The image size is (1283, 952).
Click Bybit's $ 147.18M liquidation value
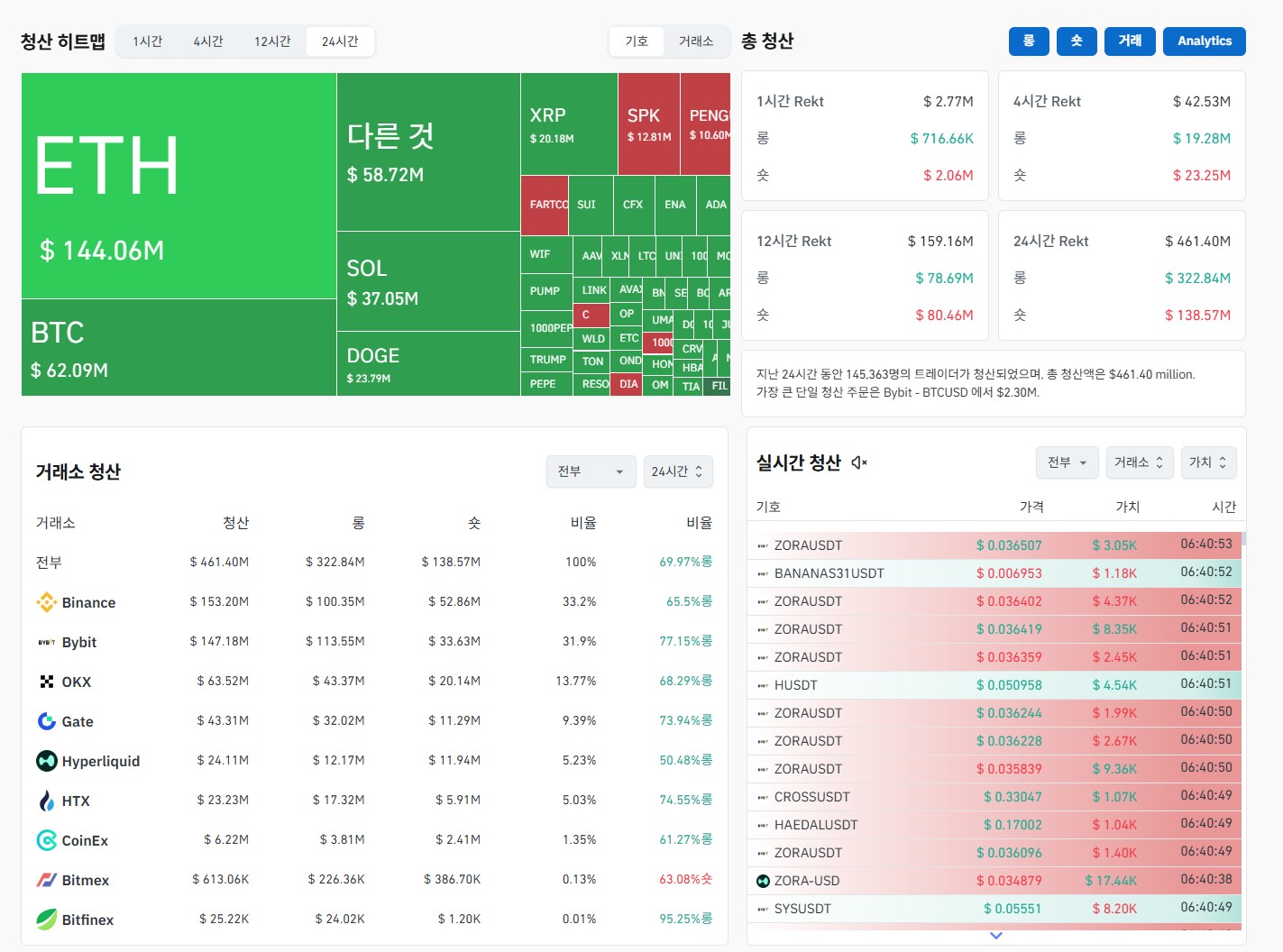[x=219, y=641]
